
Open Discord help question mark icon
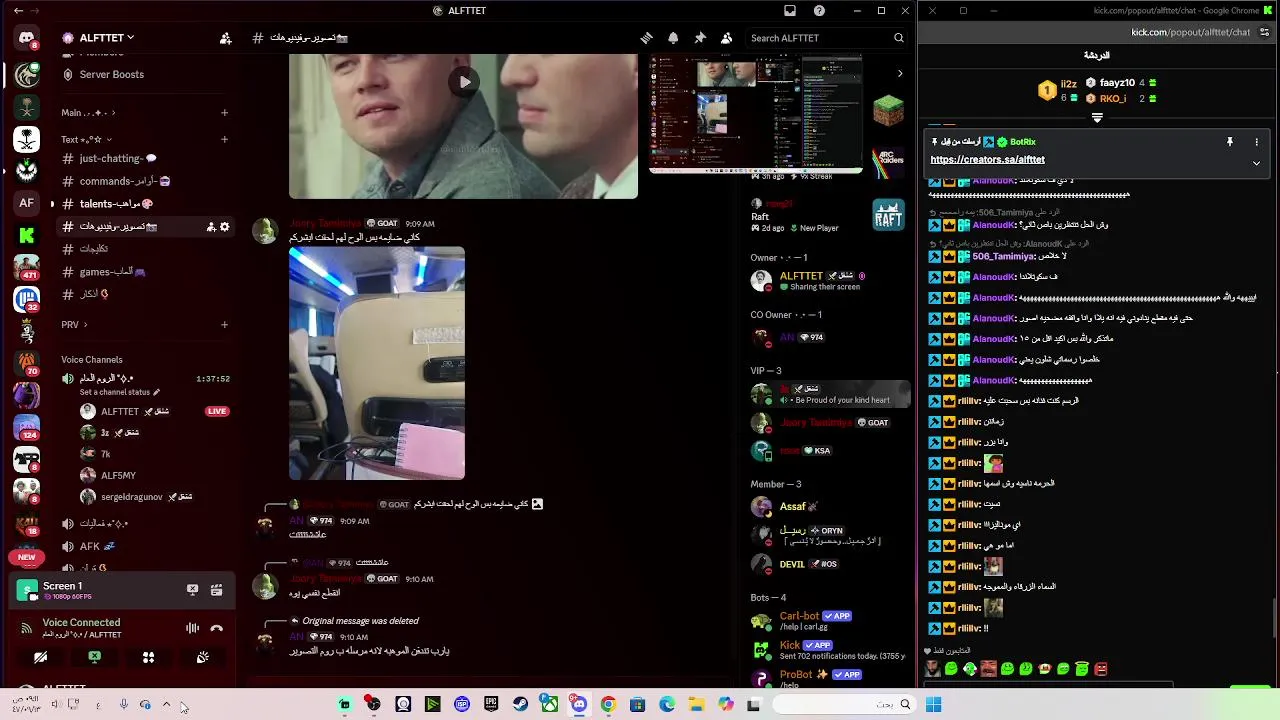point(820,11)
